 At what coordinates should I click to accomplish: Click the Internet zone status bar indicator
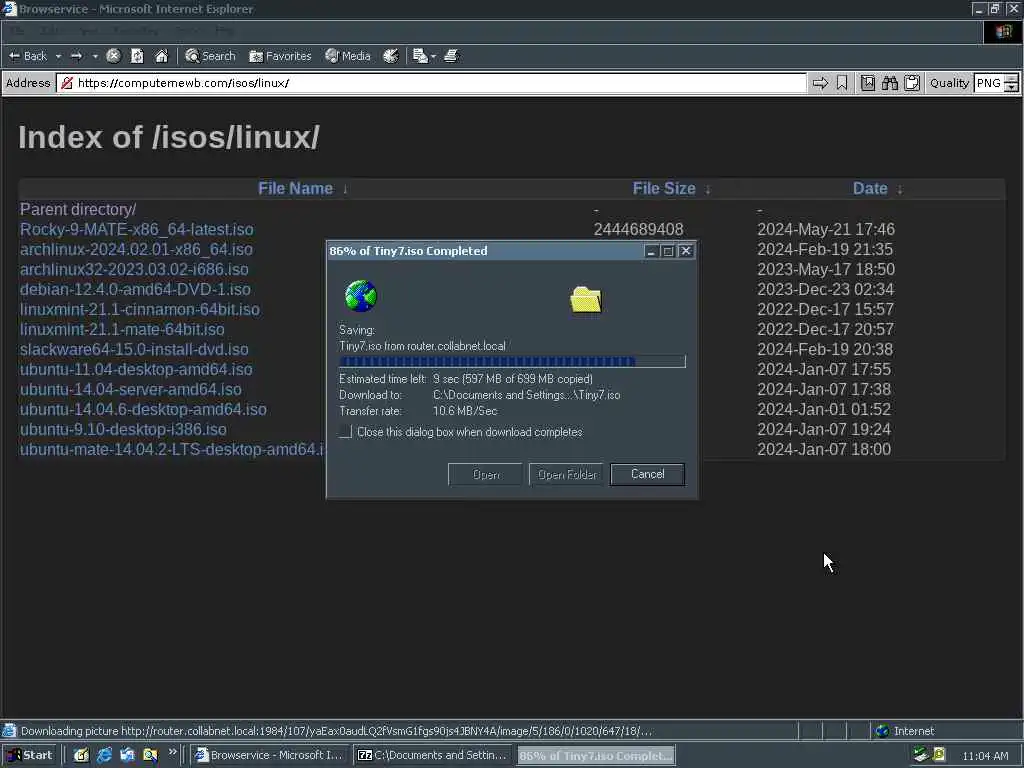point(904,731)
